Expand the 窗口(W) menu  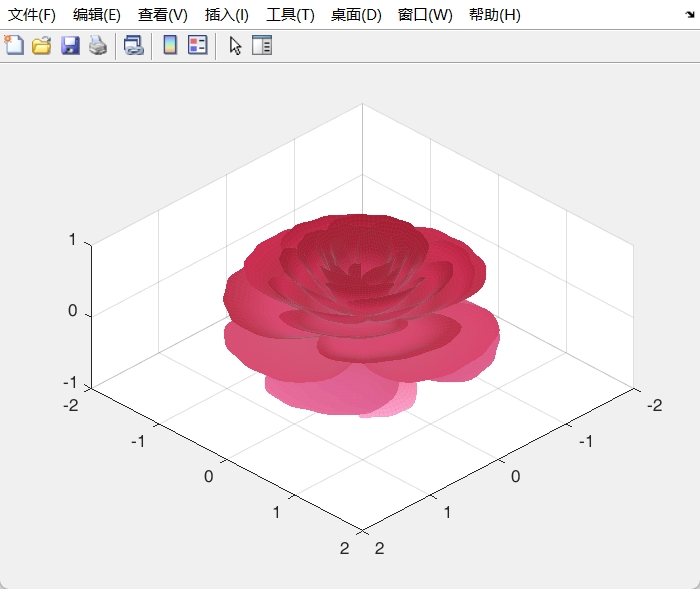pos(424,15)
